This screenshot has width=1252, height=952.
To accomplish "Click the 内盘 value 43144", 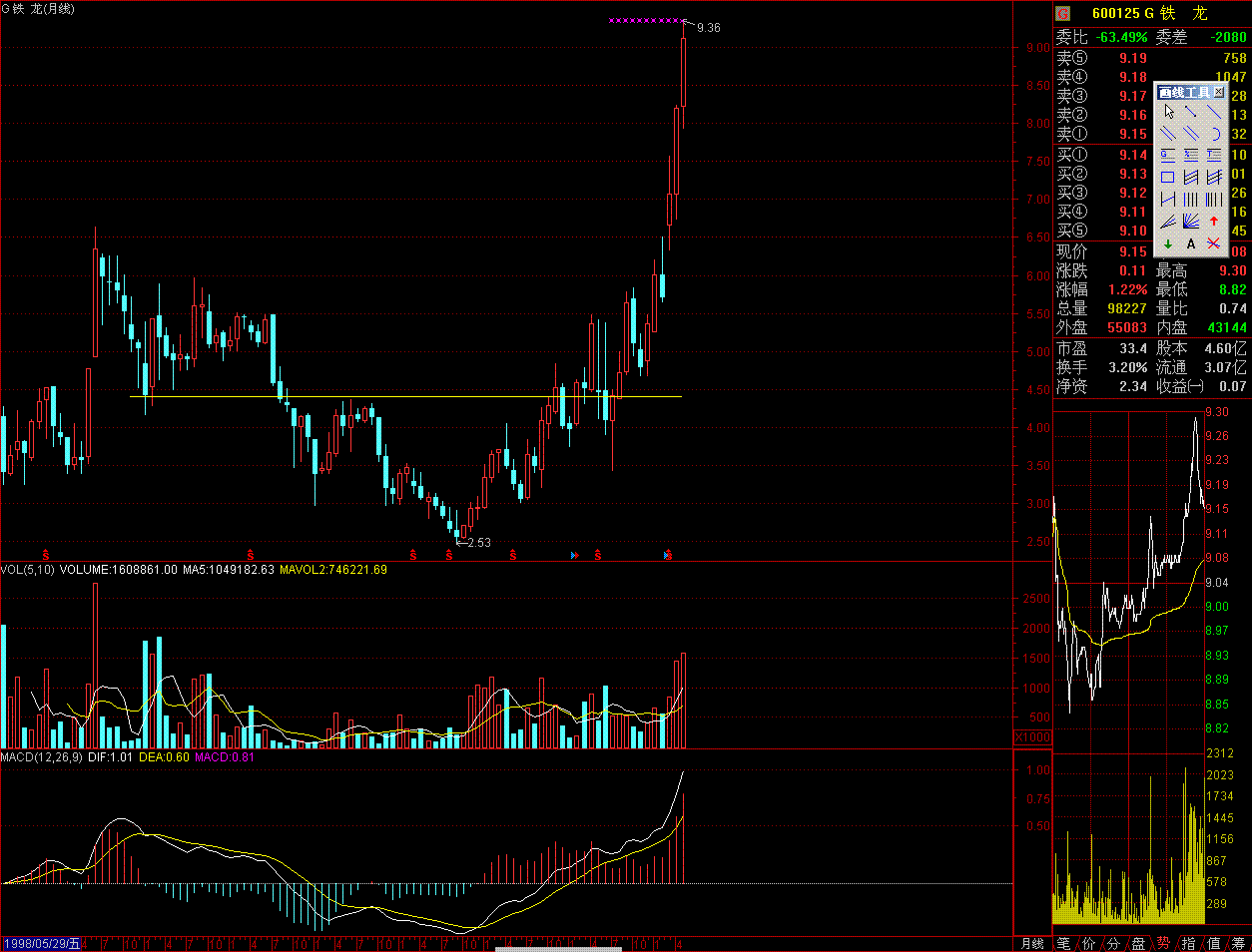I will point(1227,327).
